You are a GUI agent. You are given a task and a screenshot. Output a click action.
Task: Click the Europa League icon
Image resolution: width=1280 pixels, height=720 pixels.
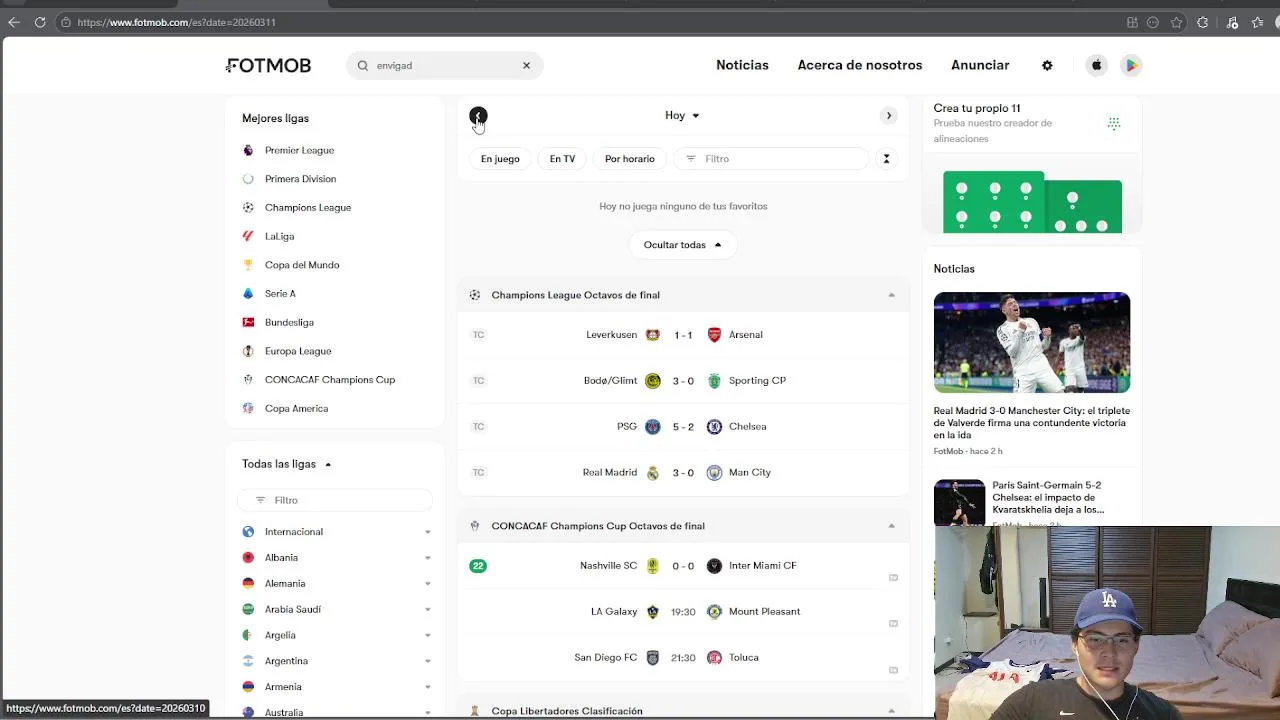[248, 351]
